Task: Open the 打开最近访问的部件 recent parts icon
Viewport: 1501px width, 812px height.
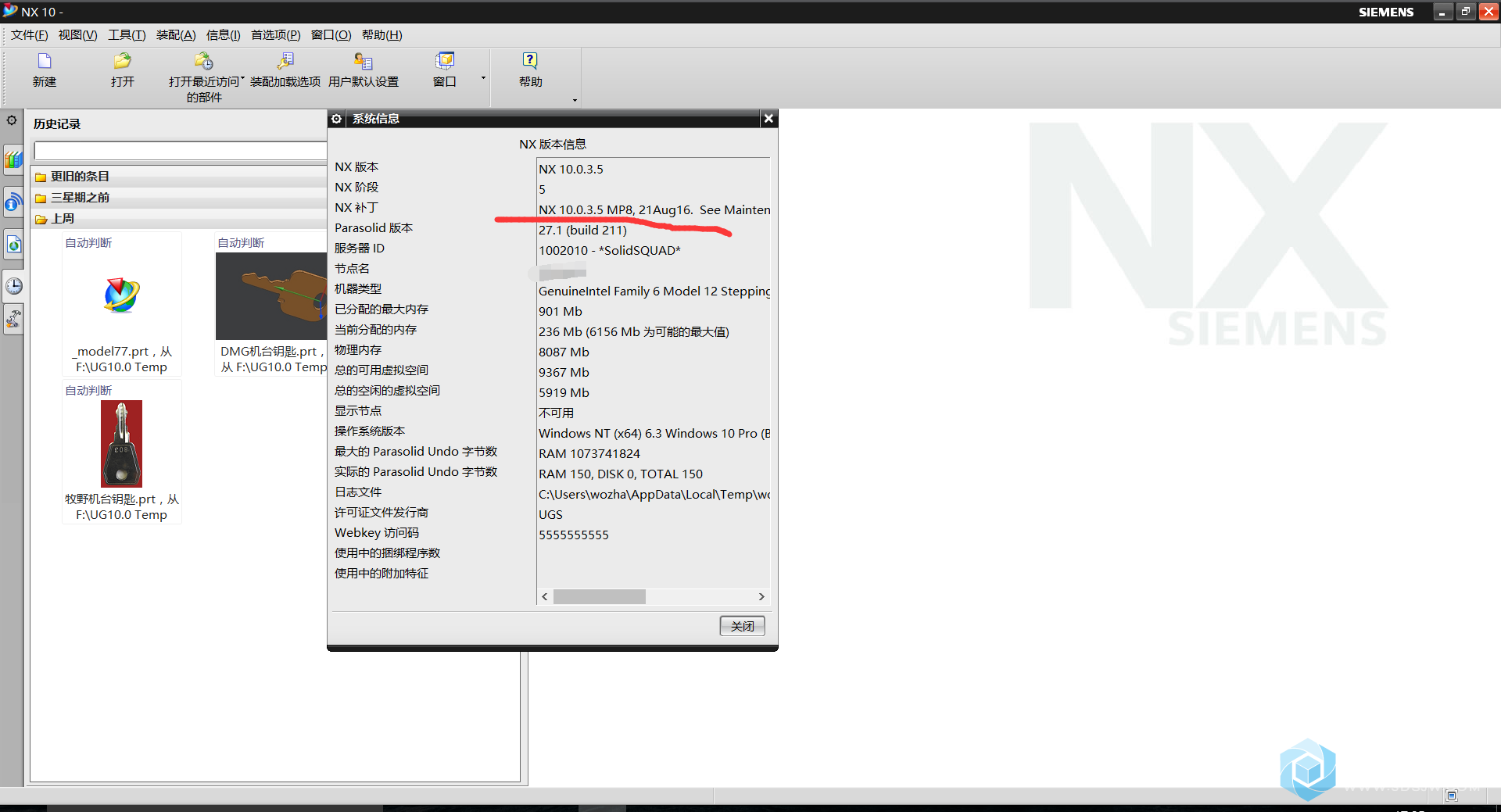Action: [x=204, y=61]
